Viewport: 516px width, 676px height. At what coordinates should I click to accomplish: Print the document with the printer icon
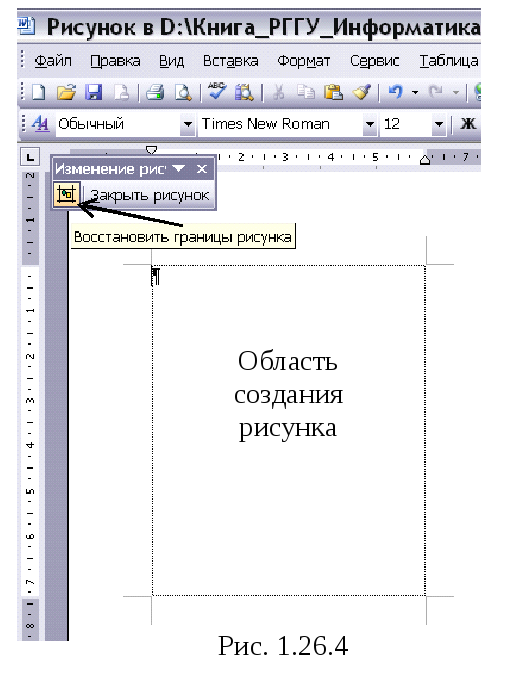(155, 93)
